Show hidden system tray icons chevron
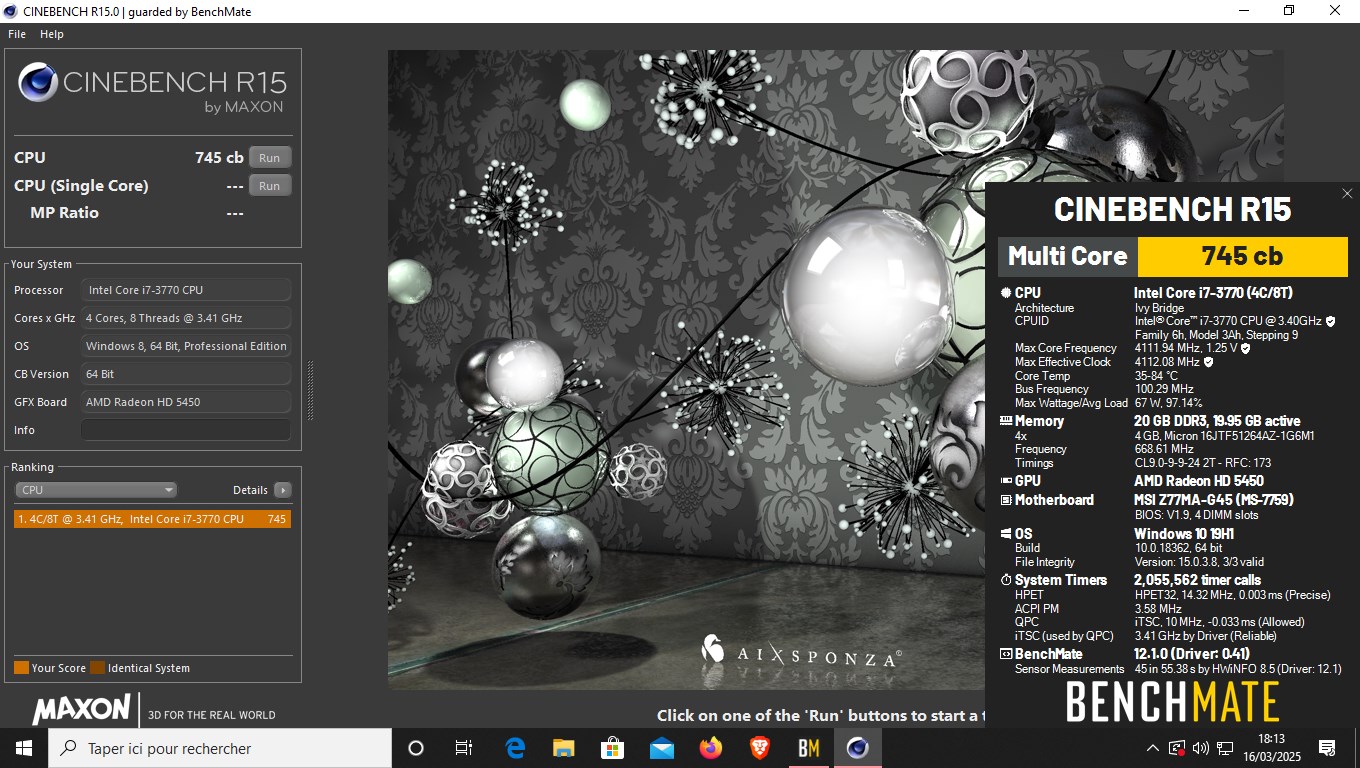Viewport: 1360px width, 768px height. coord(1152,748)
